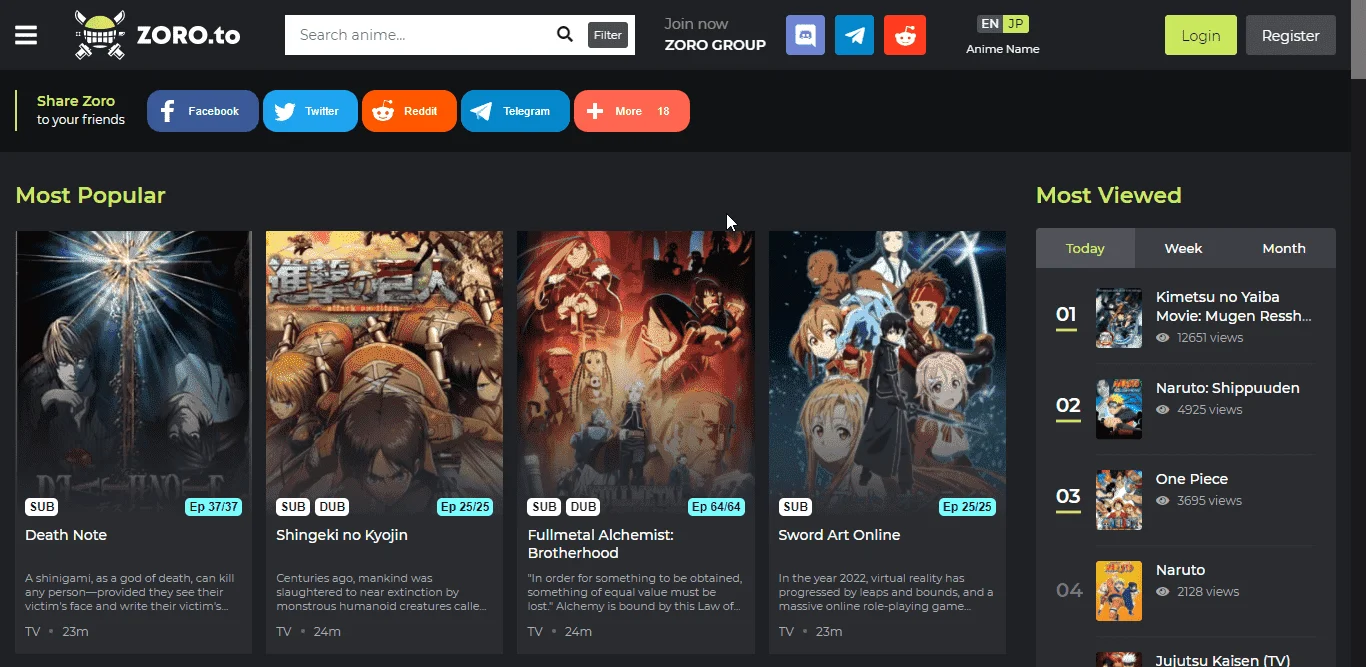The height and width of the screenshot is (667, 1366).
Task: Select the Month tab in Most Viewed
Action: pyautogui.click(x=1284, y=248)
